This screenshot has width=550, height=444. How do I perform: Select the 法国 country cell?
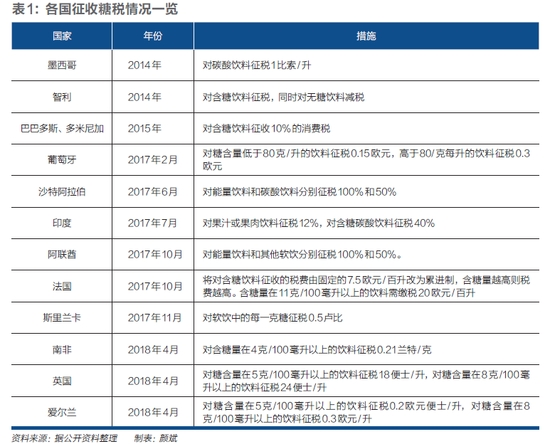click(62, 286)
